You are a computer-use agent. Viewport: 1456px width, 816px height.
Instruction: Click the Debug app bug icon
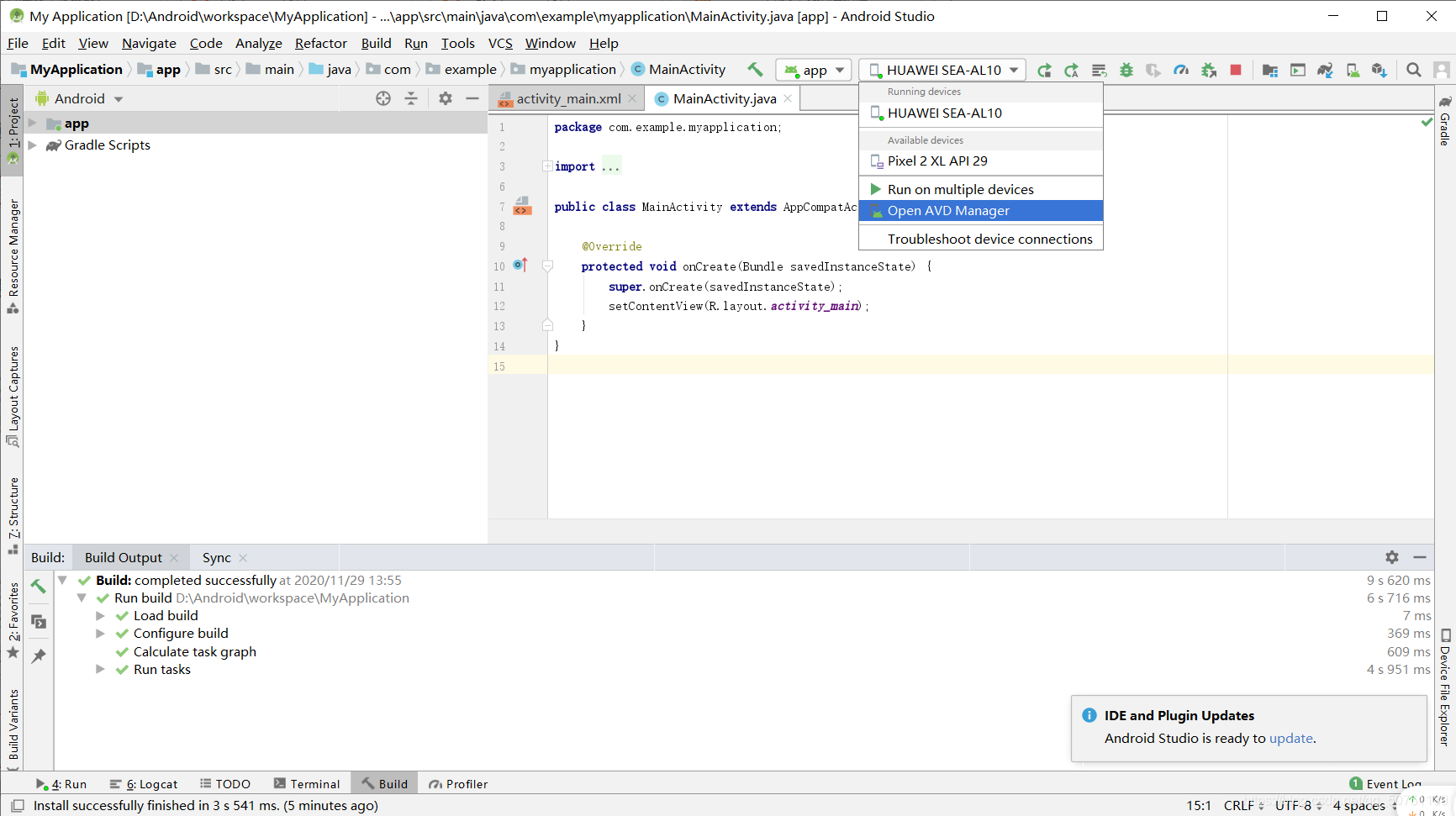point(1126,71)
